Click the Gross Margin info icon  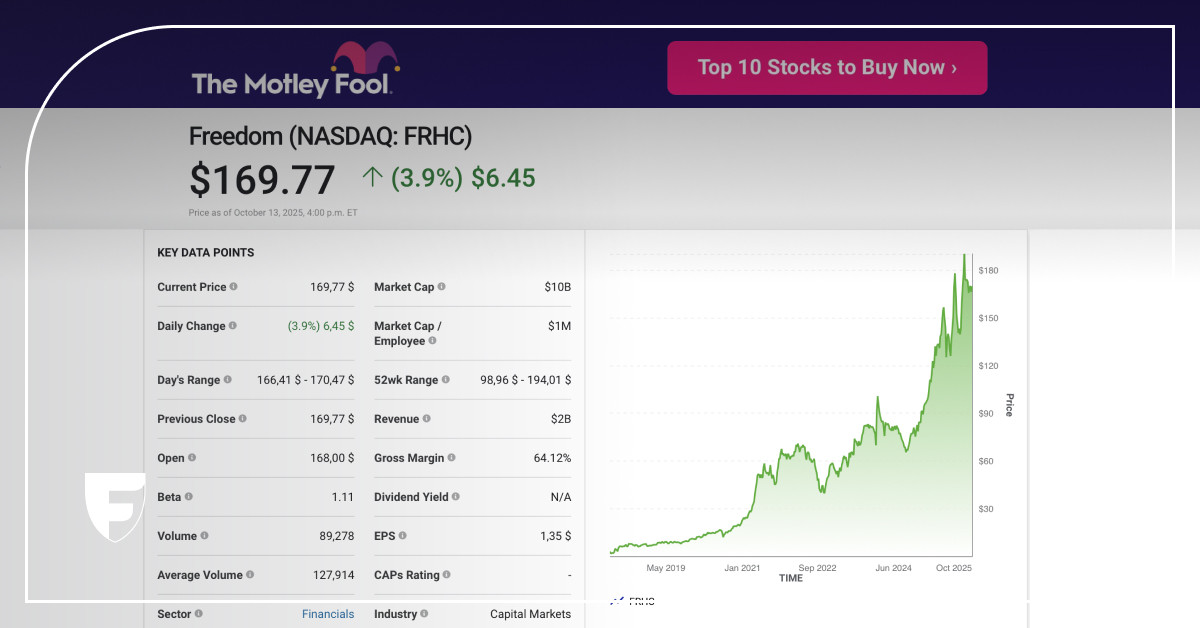[452, 458]
